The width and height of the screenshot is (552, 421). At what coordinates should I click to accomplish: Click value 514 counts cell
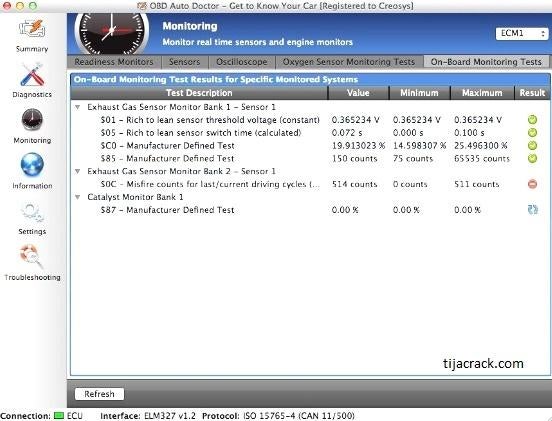354,184
